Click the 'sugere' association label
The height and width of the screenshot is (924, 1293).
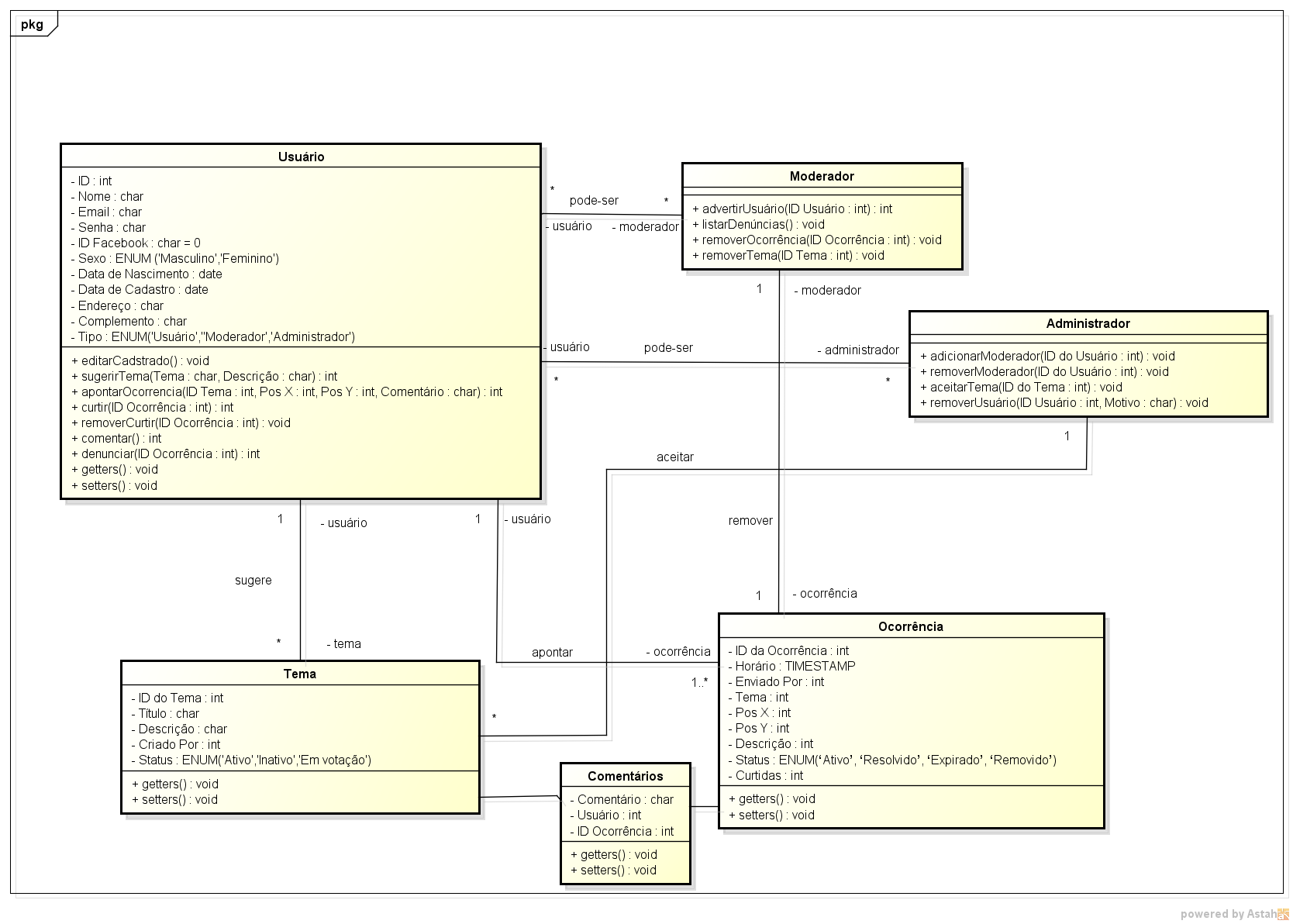[x=253, y=581]
